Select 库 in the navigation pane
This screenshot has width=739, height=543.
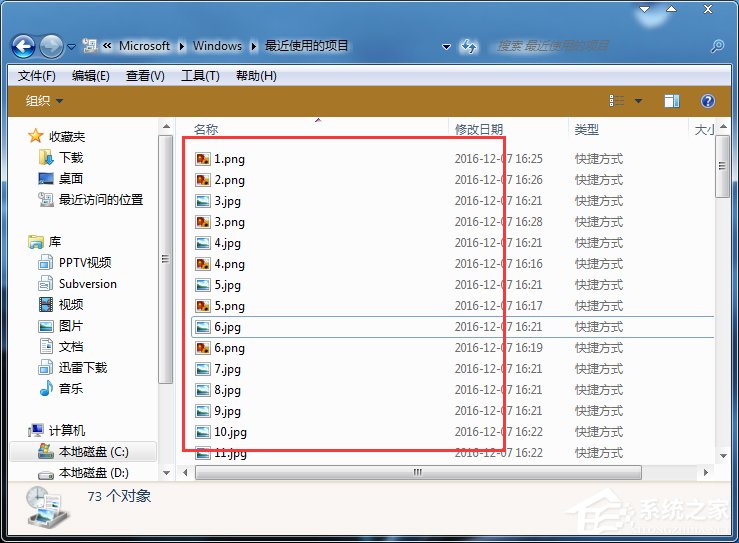[45, 242]
